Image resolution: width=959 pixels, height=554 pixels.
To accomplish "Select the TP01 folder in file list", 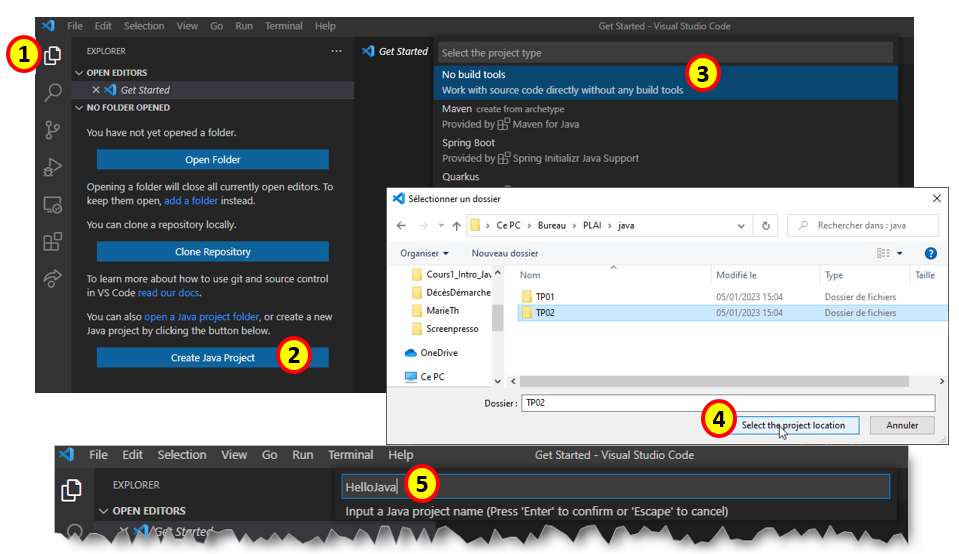I will [545, 297].
